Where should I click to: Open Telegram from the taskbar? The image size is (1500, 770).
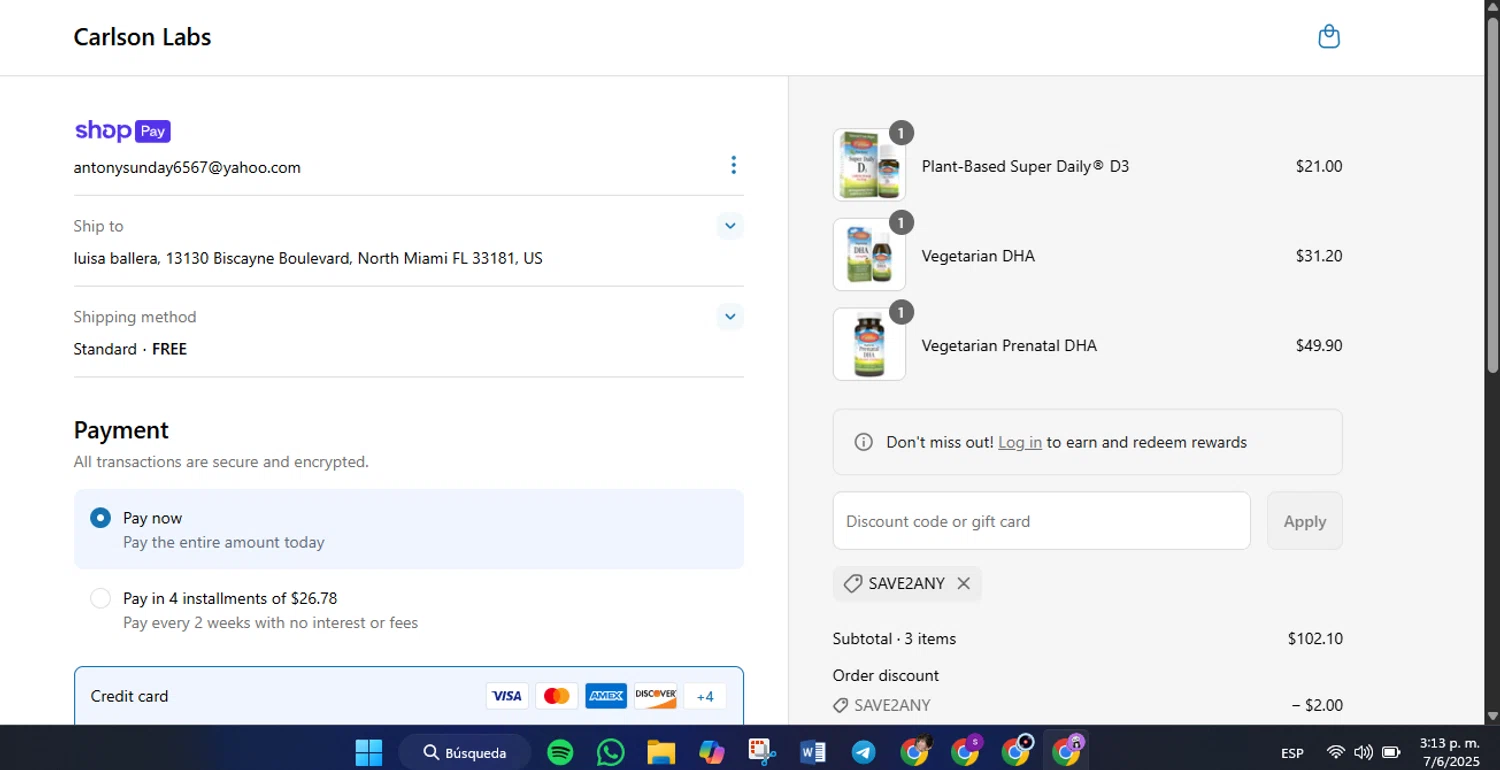863,752
